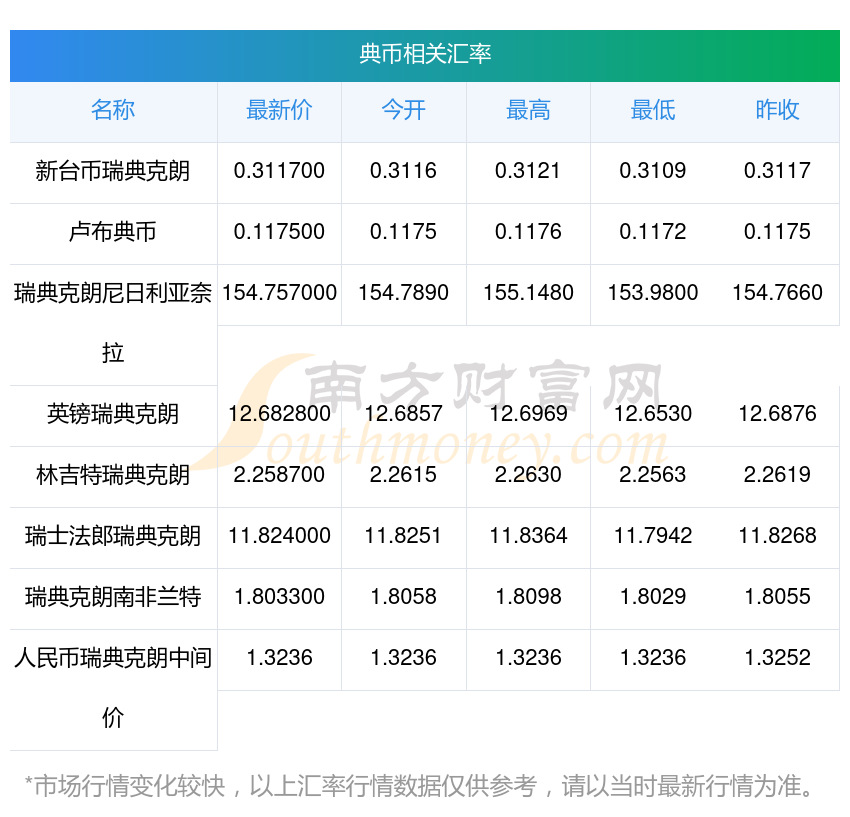Click the latest price value 0.311700
The width and height of the screenshot is (850, 817).
[x=279, y=171]
